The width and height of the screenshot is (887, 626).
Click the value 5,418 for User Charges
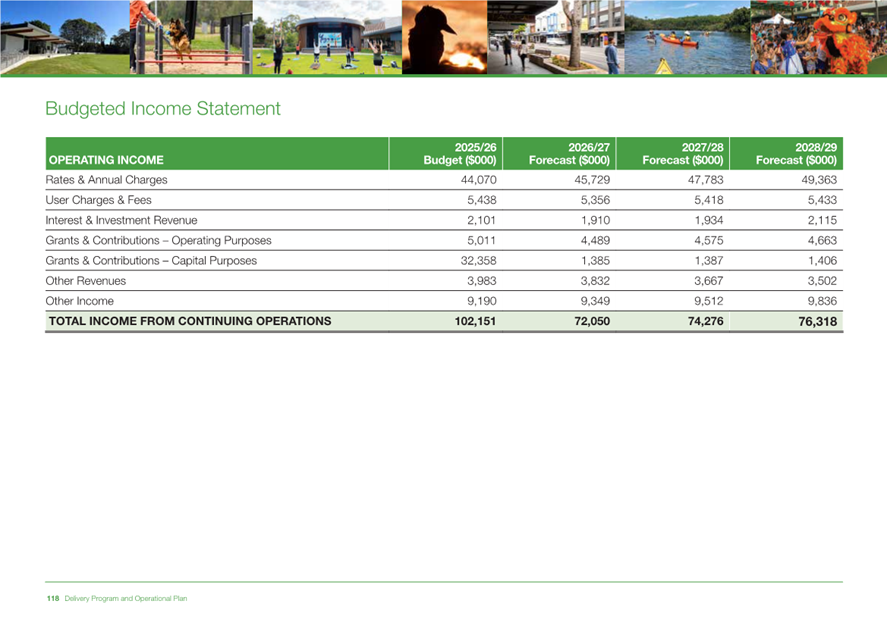pos(709,200)
